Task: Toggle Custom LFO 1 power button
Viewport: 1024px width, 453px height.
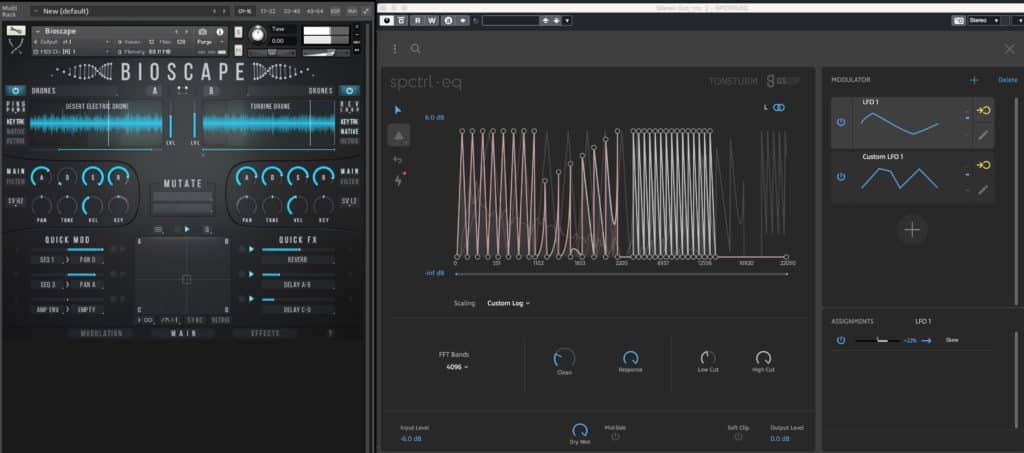Action: (841, 177)
